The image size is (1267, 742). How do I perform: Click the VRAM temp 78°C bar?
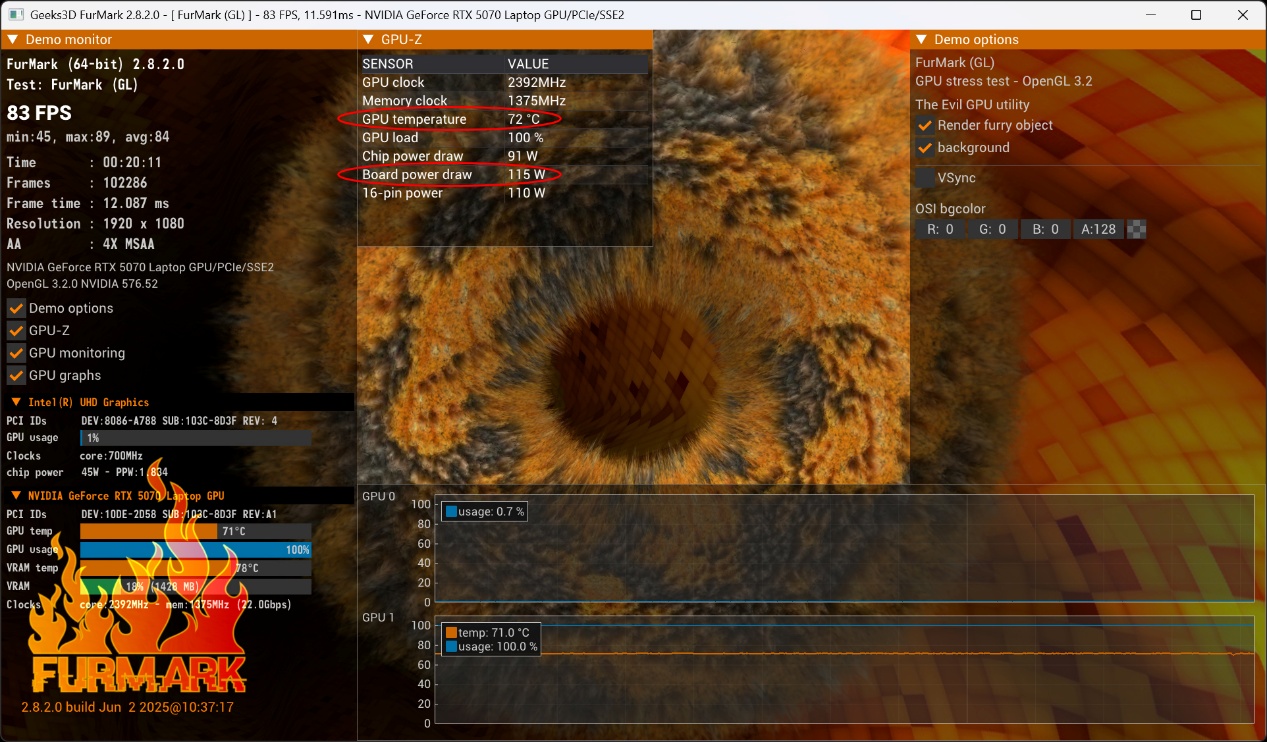(196, 568)
